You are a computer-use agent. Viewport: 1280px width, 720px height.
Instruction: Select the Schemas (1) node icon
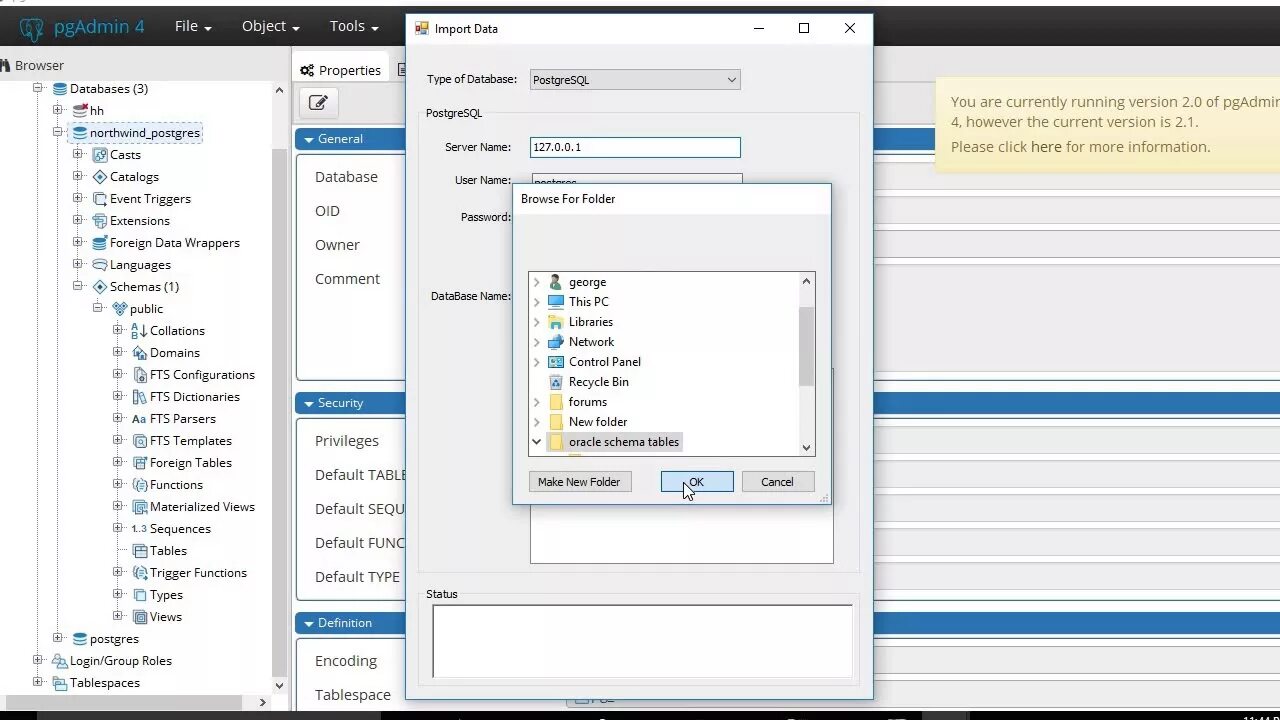[x=99, y=287]
